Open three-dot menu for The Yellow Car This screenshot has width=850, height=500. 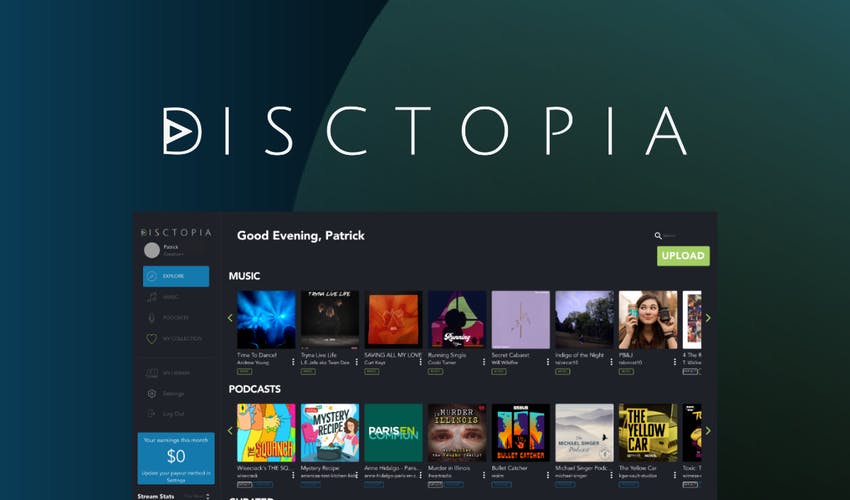point(675,475)
